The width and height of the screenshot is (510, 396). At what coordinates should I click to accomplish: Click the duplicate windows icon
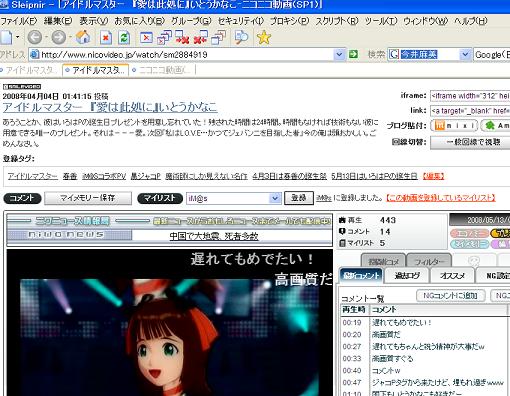(x=218, y=37)
